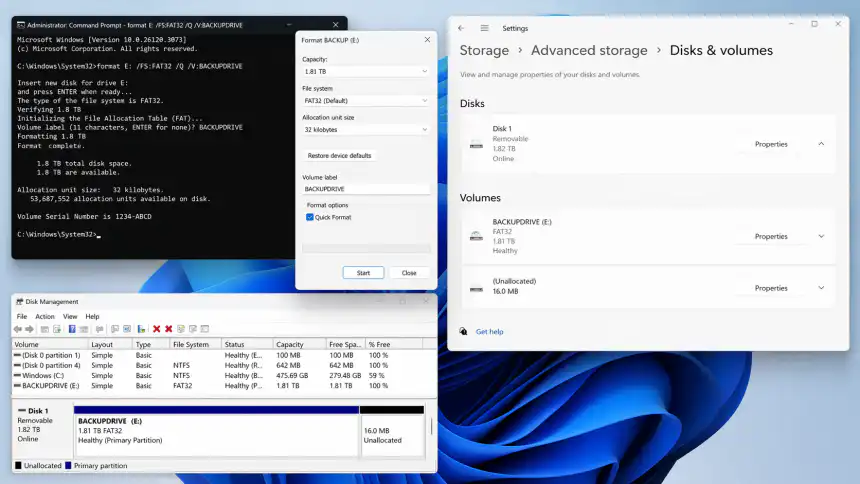Open the Allocation unit size dropdown

366,129
